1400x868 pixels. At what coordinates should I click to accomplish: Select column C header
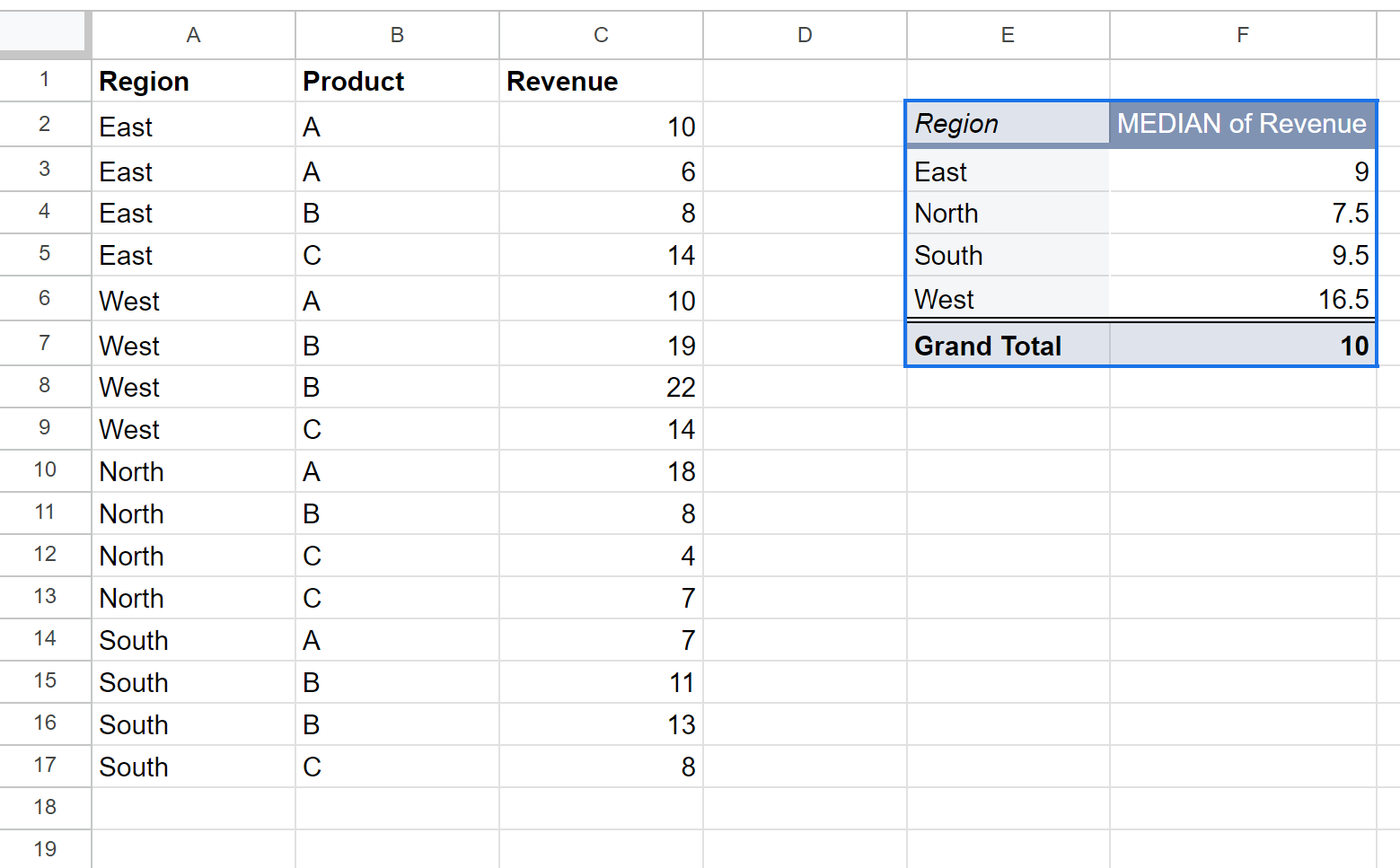click(x=601, y=35)
